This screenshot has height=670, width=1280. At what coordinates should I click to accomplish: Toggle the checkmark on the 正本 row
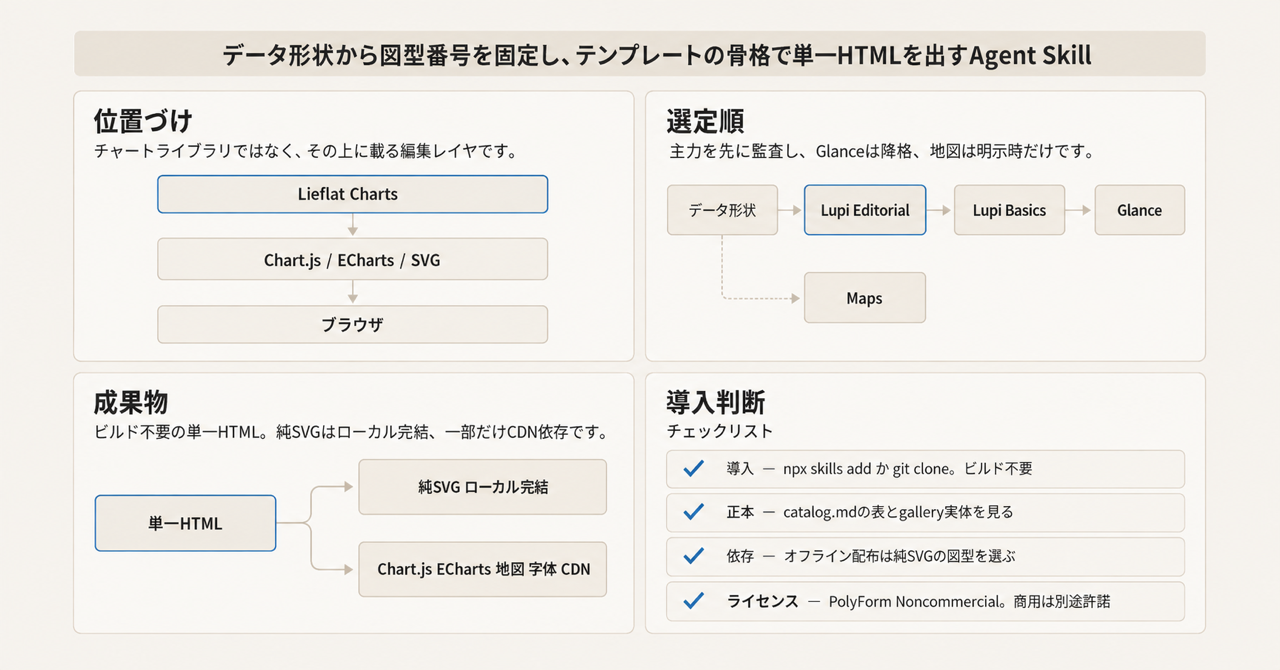tap(692, 512)
